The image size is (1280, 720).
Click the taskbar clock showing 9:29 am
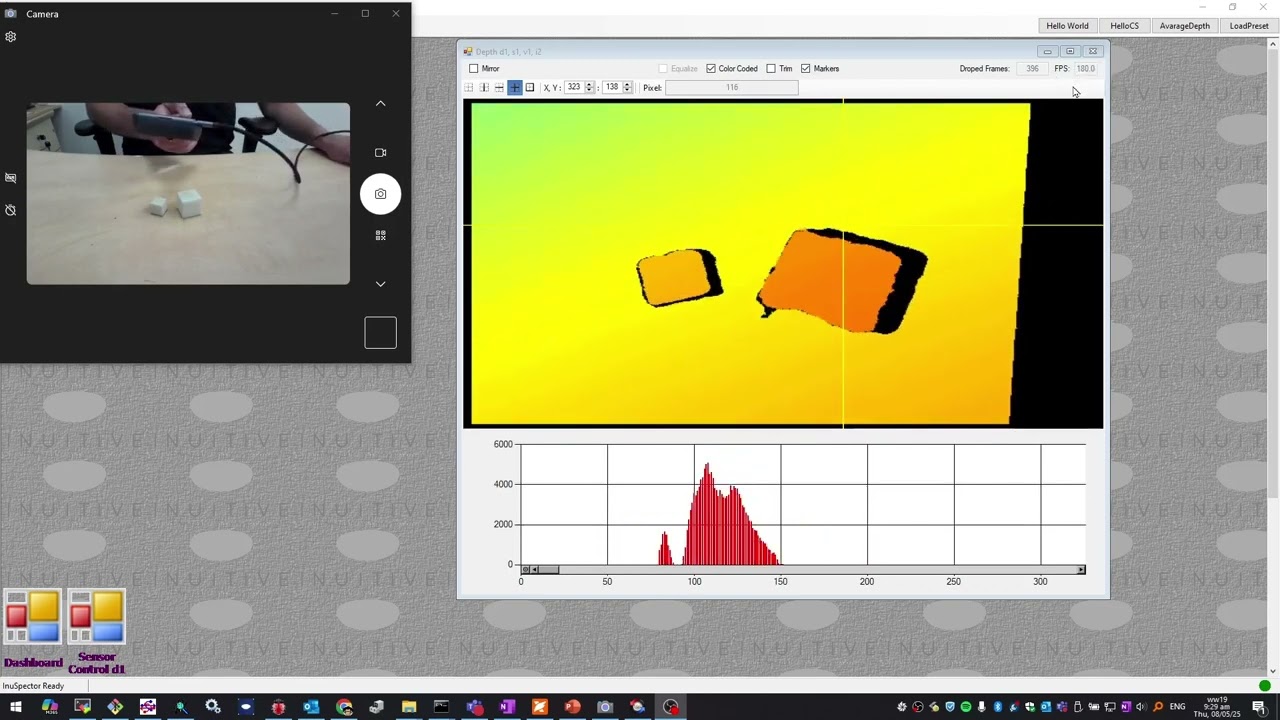coord(1217,707)
